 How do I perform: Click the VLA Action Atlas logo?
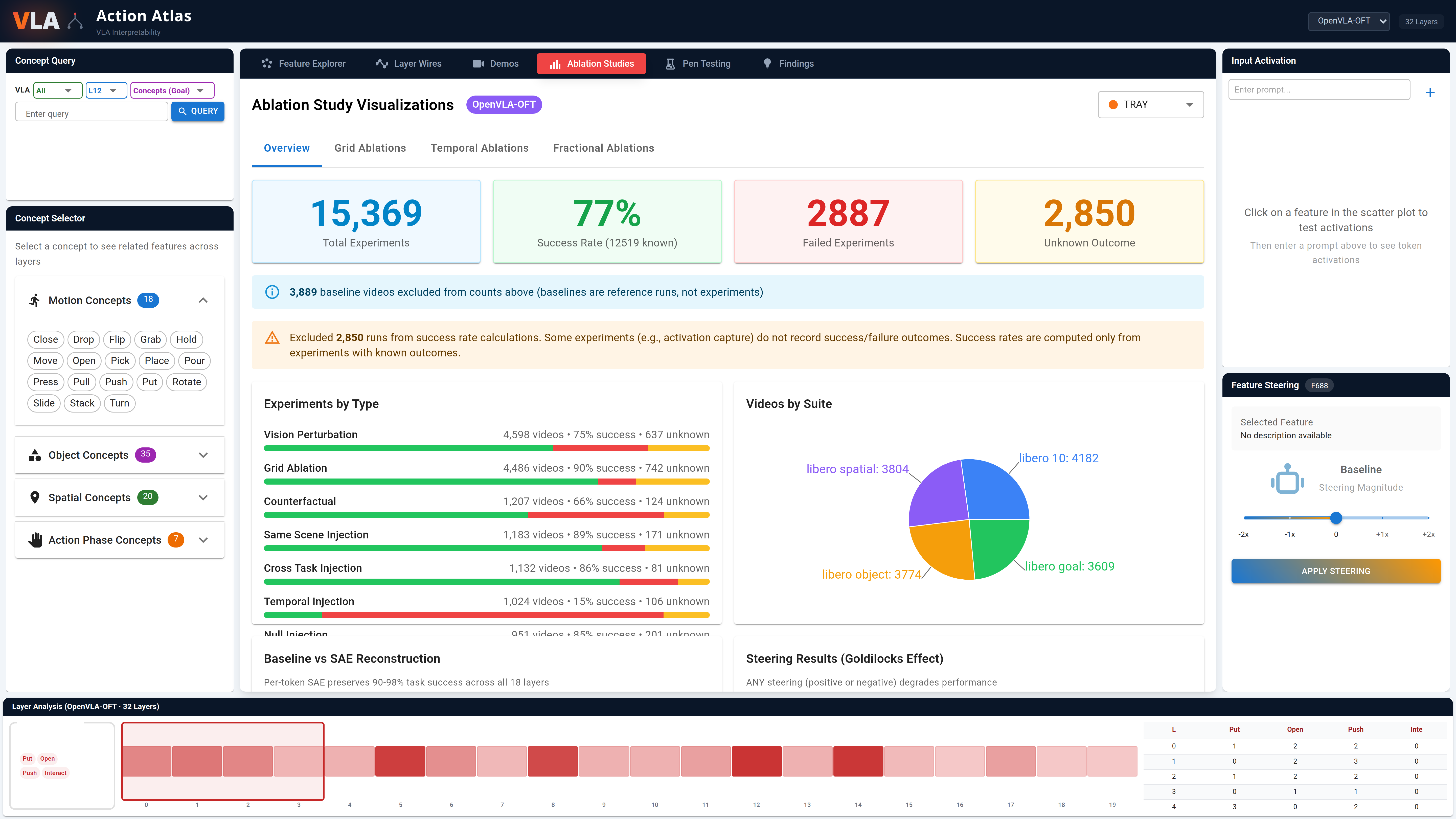point(36,21)
